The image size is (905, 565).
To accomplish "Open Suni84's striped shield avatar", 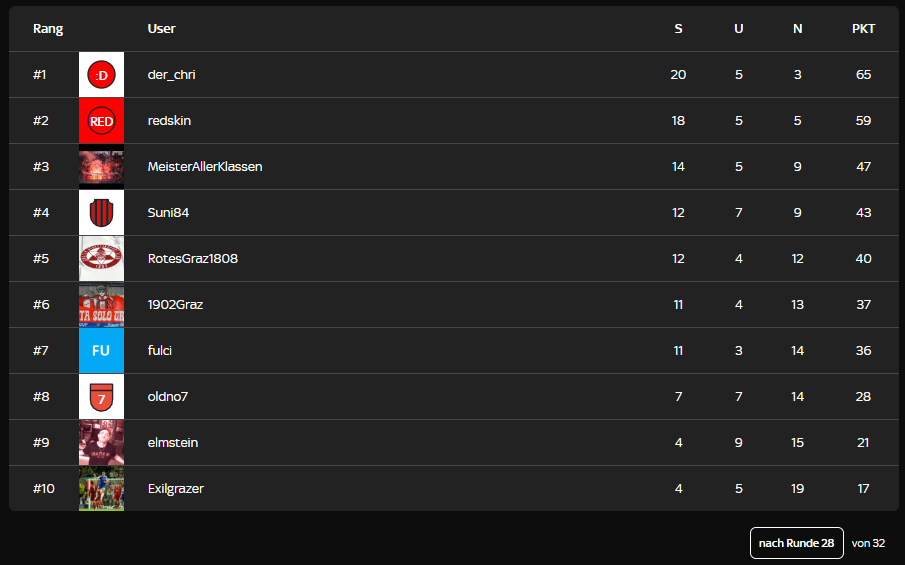I will 101,212.
